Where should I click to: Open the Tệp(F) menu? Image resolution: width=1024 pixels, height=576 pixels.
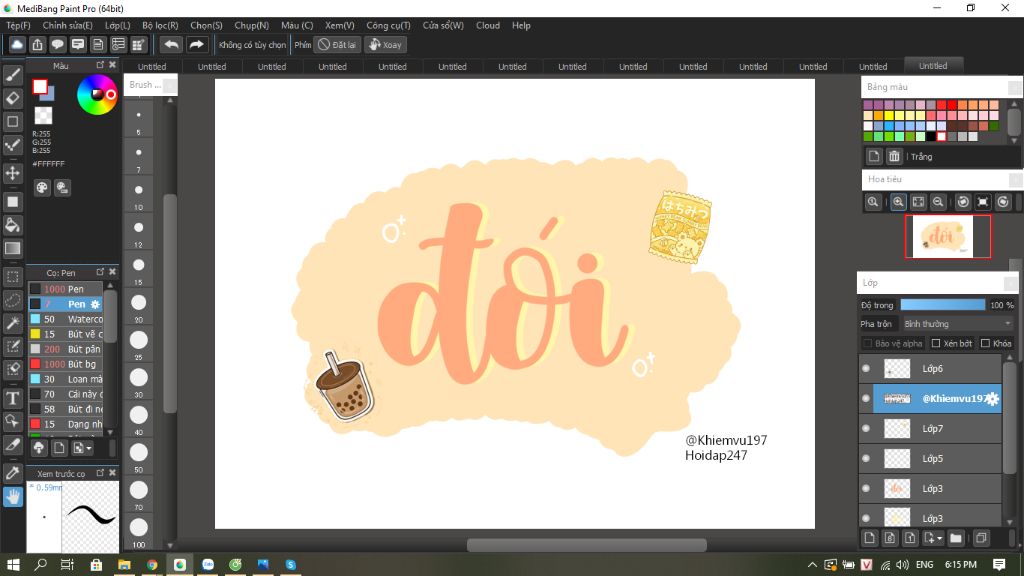coord(18,25)
